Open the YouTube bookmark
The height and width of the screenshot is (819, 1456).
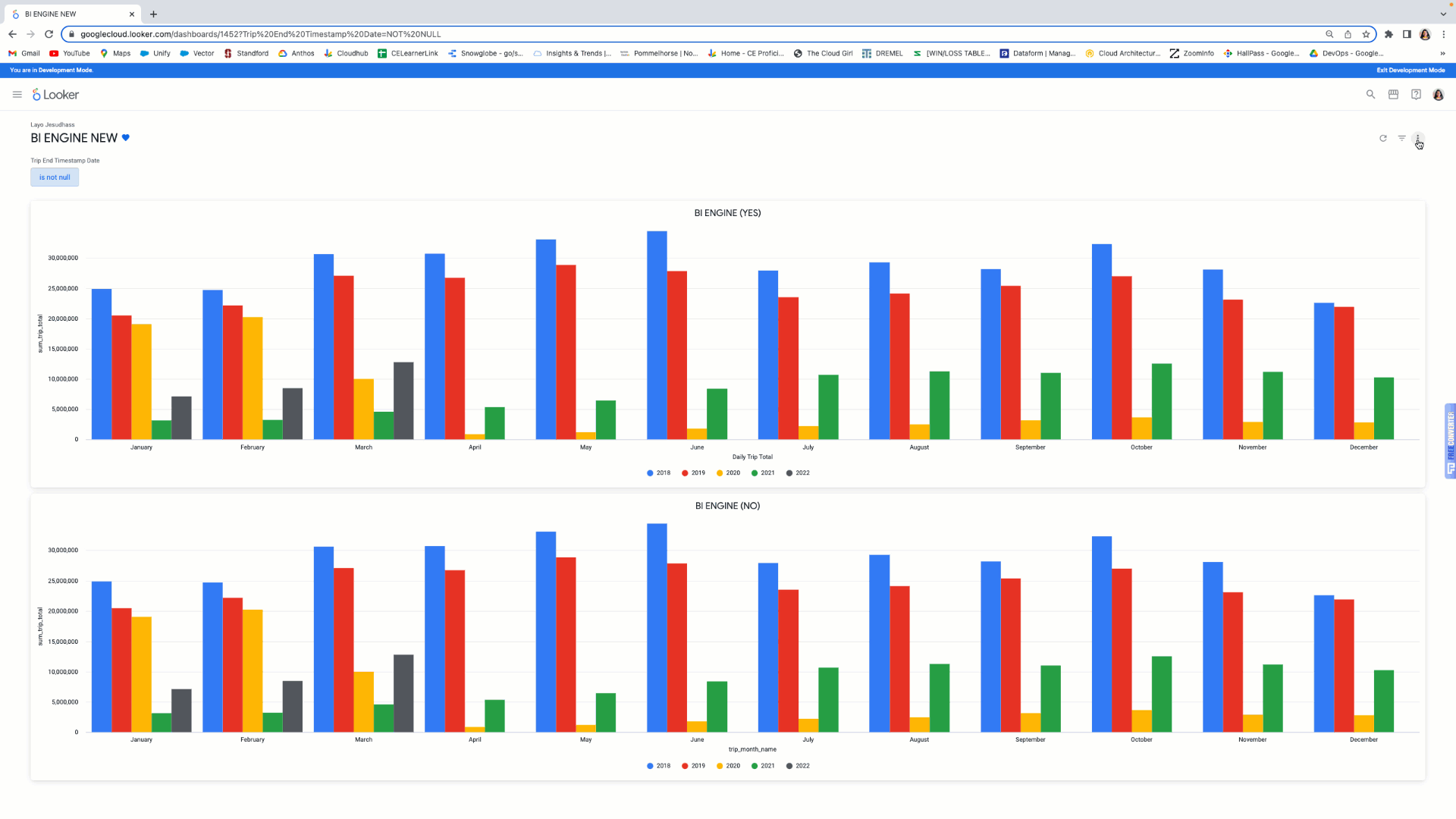coord(70,53)
